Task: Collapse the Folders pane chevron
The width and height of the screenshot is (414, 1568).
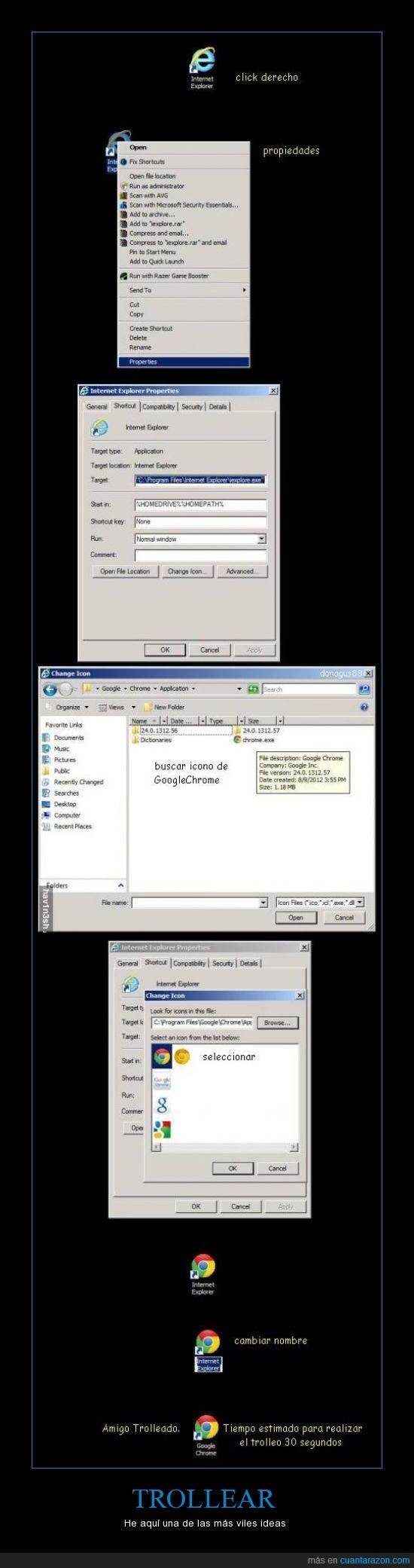Action: point(120,885)
